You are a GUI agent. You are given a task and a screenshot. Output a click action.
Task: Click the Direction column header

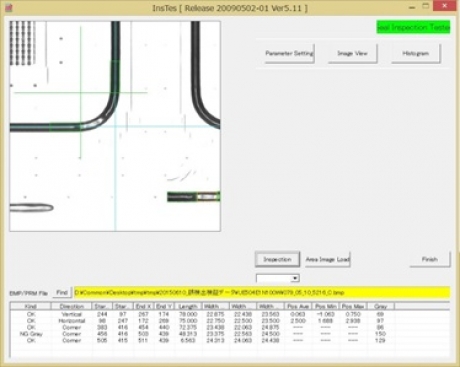71,306
